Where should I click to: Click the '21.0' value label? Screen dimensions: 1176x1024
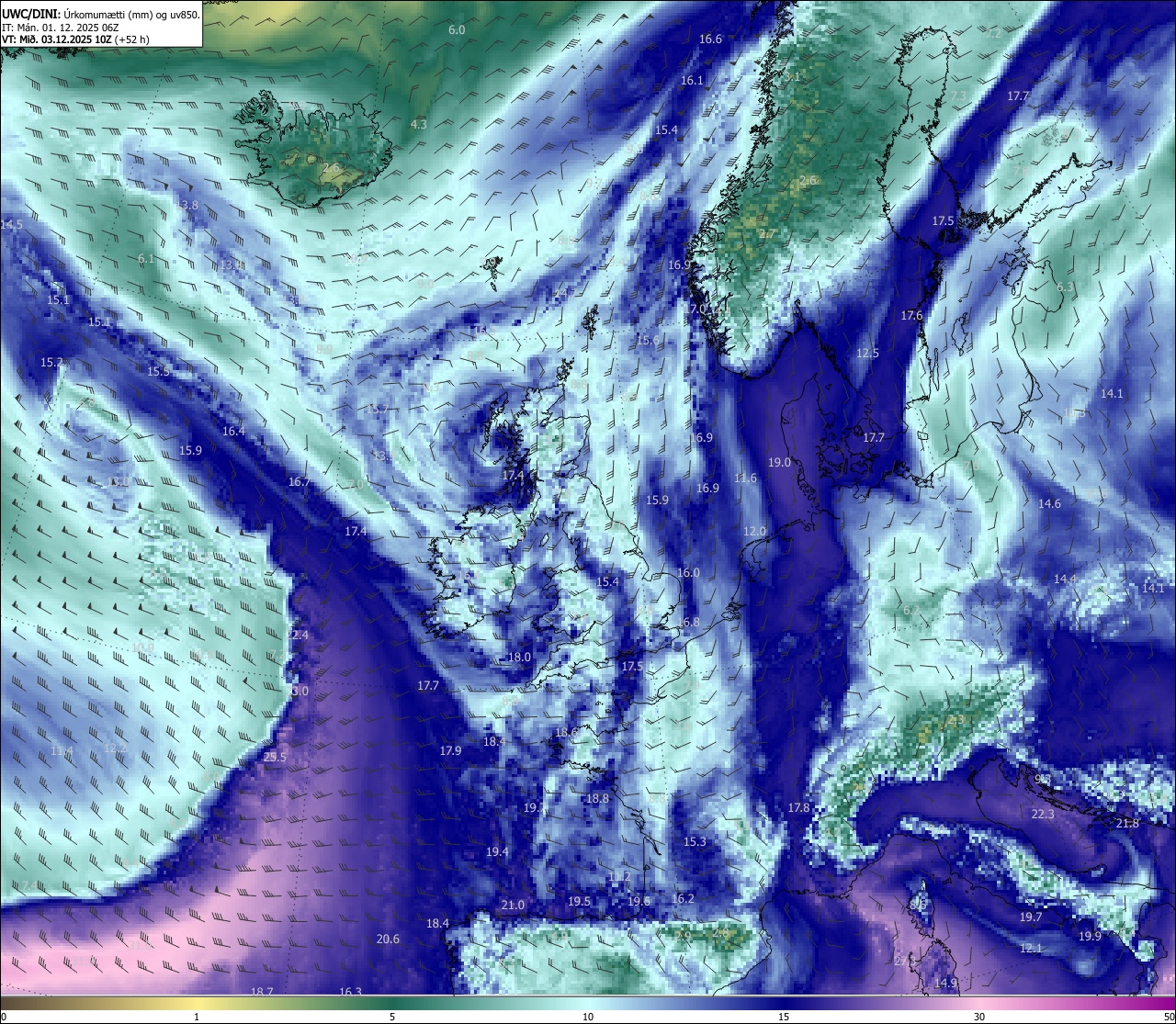pyautogui.click(x=513, y=906)
